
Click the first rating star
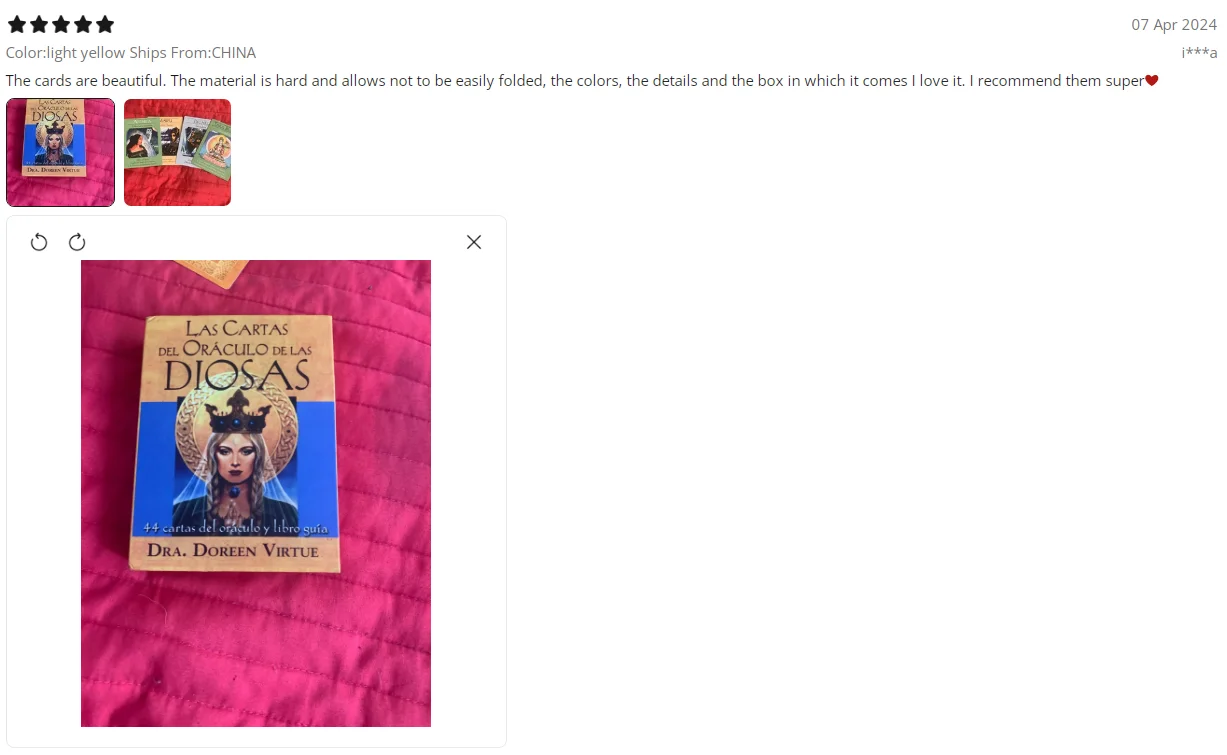(17, 24)
